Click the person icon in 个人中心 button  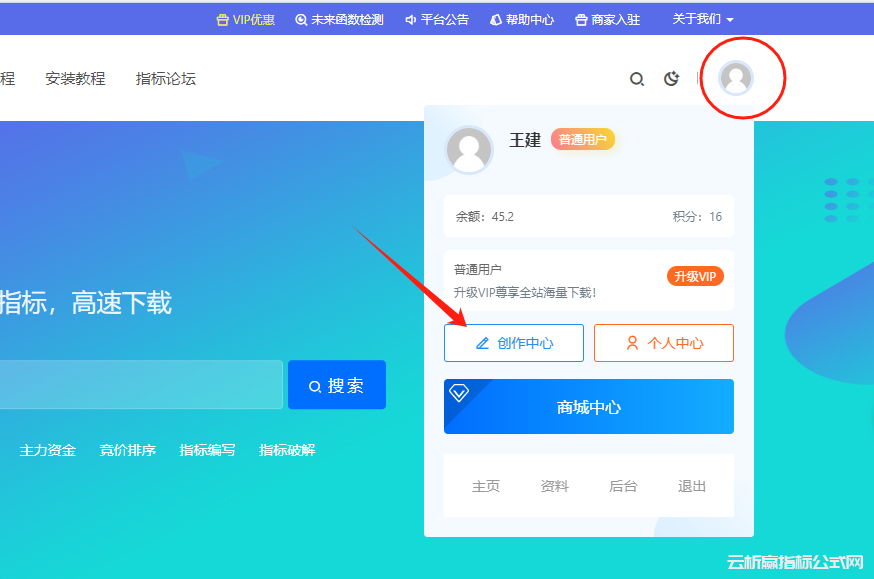(x=632, y=343)
